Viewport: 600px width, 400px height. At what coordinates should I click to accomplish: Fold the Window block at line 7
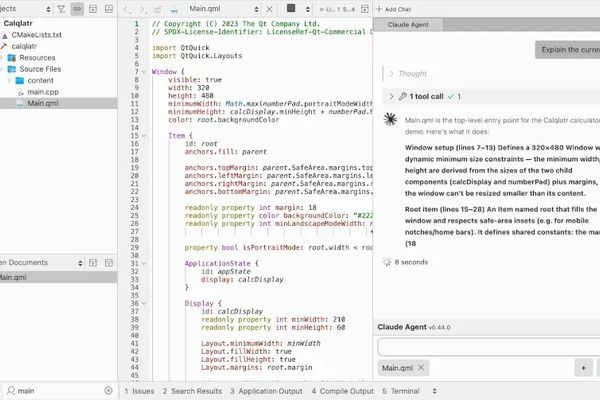tap(144, 72)
